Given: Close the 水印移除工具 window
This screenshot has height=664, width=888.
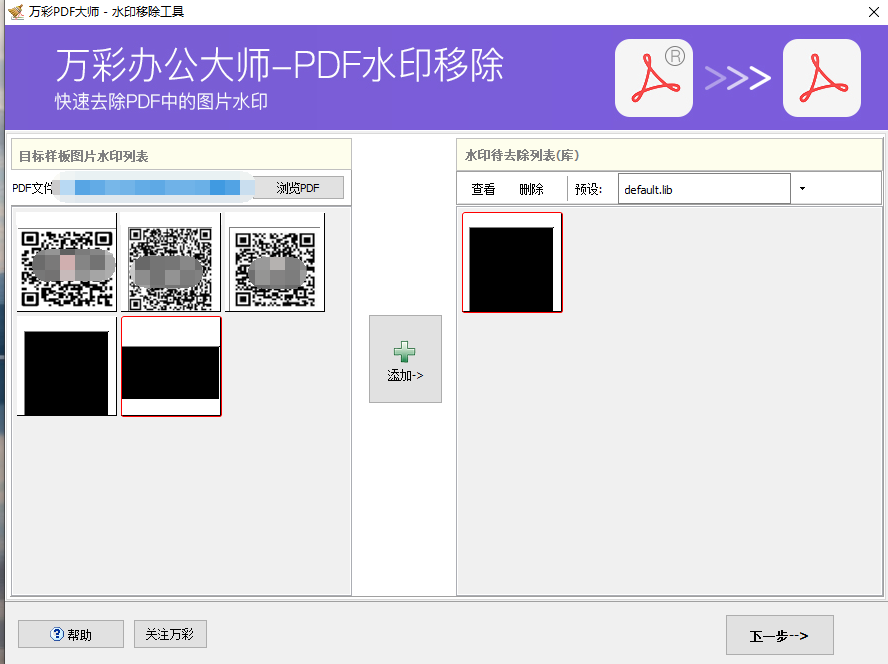Looking at the screenshot, I should pyautogui.click(x=874, y=12).
